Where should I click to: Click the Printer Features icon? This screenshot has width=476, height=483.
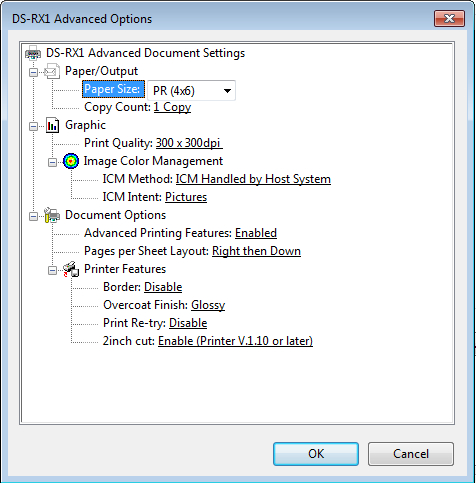(71, 269)
